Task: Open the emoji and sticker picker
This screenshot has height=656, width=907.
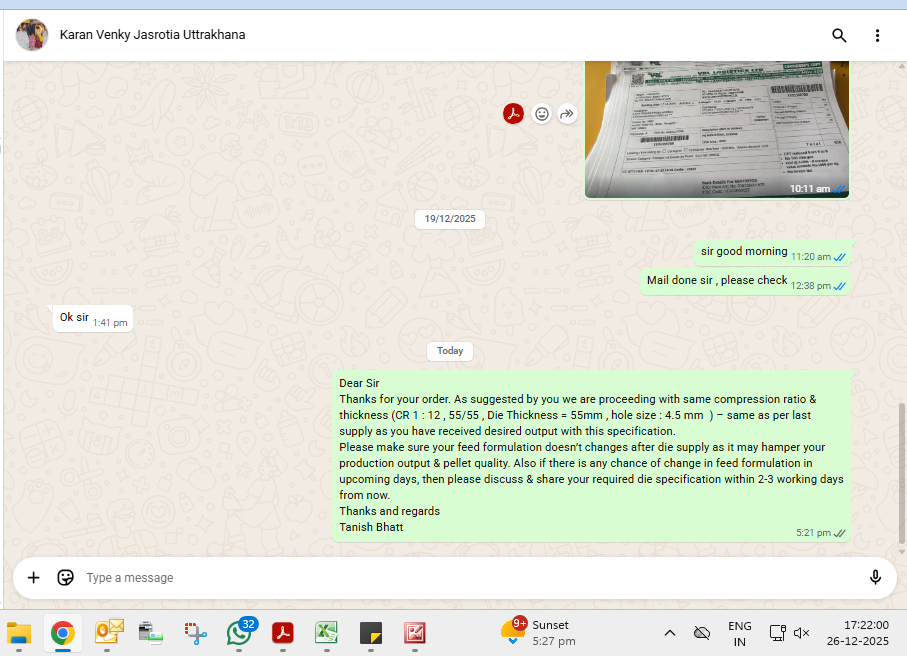Action: pos(66,577)
